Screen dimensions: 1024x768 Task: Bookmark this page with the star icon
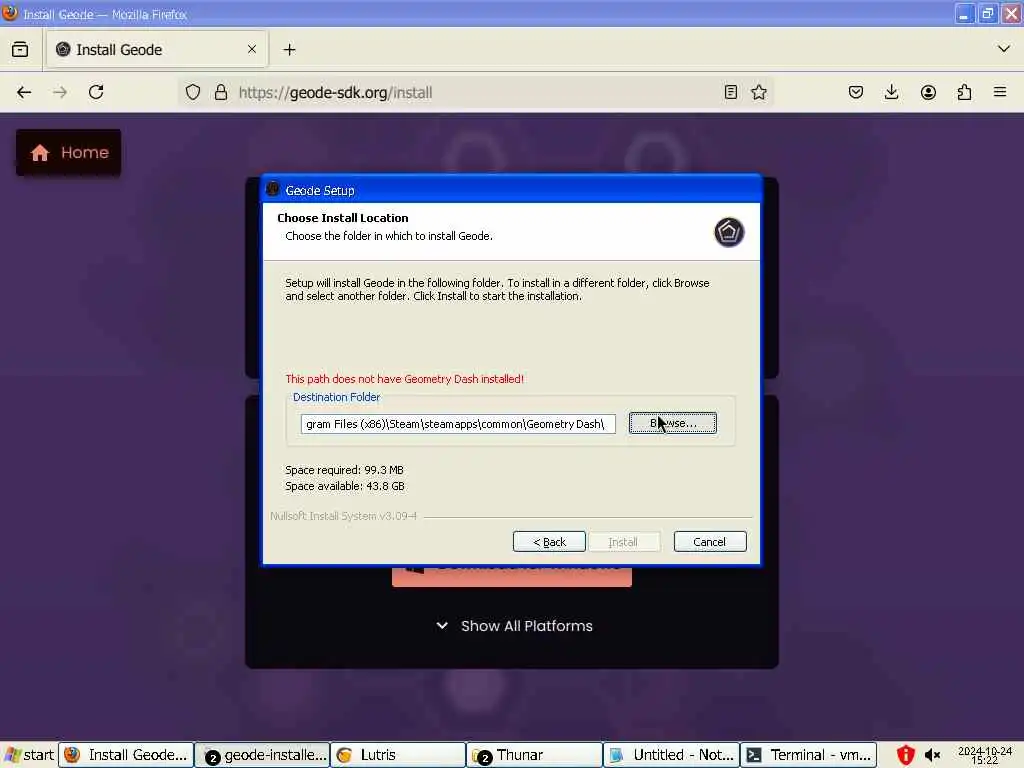point(759,92)
